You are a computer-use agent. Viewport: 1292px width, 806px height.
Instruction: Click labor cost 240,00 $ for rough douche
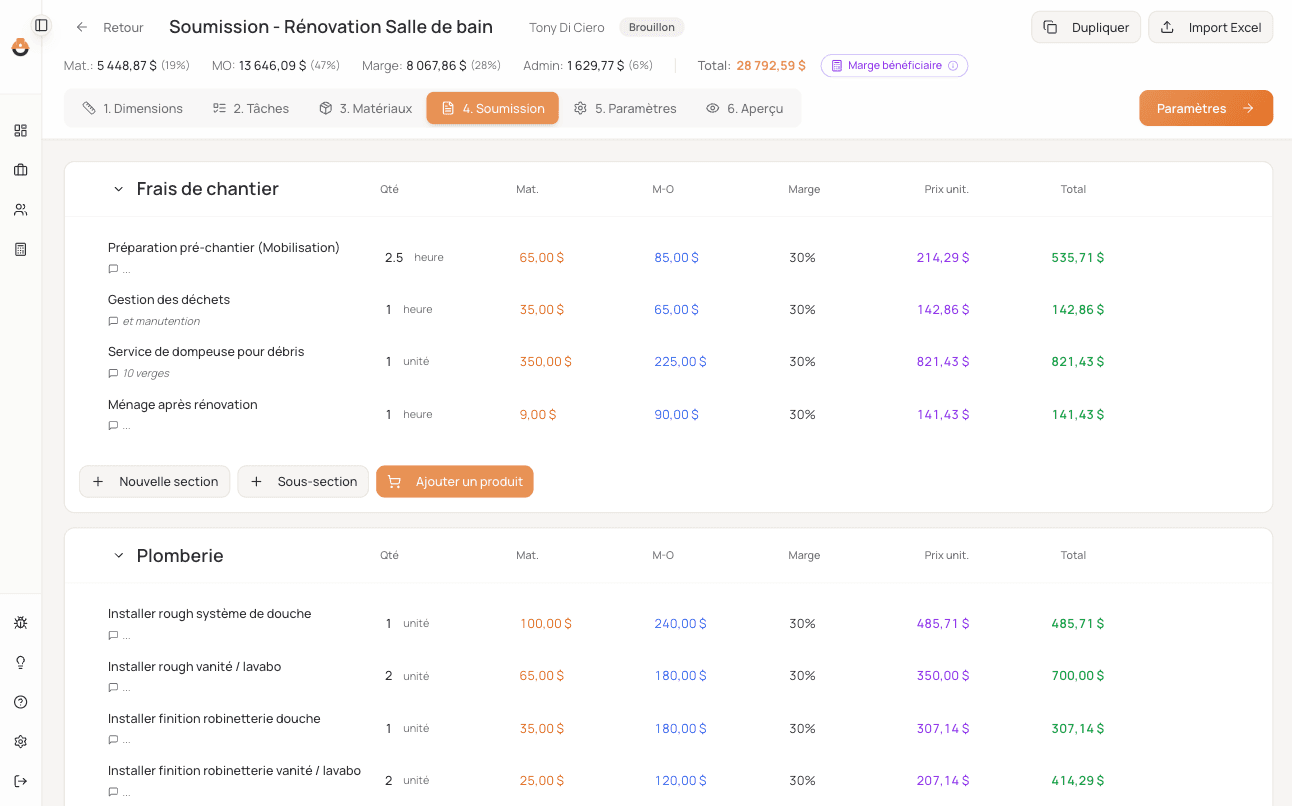point(680,623)
